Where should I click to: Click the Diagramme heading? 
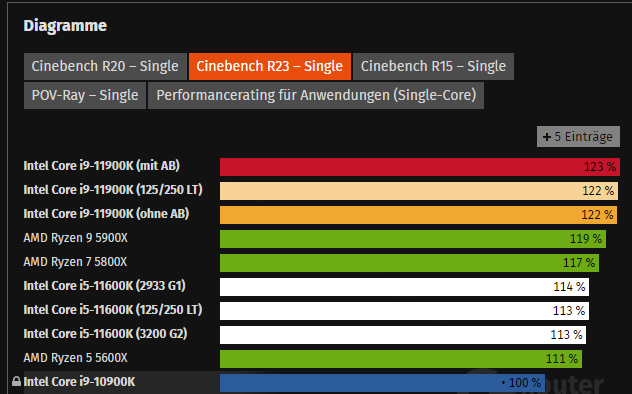65,26
